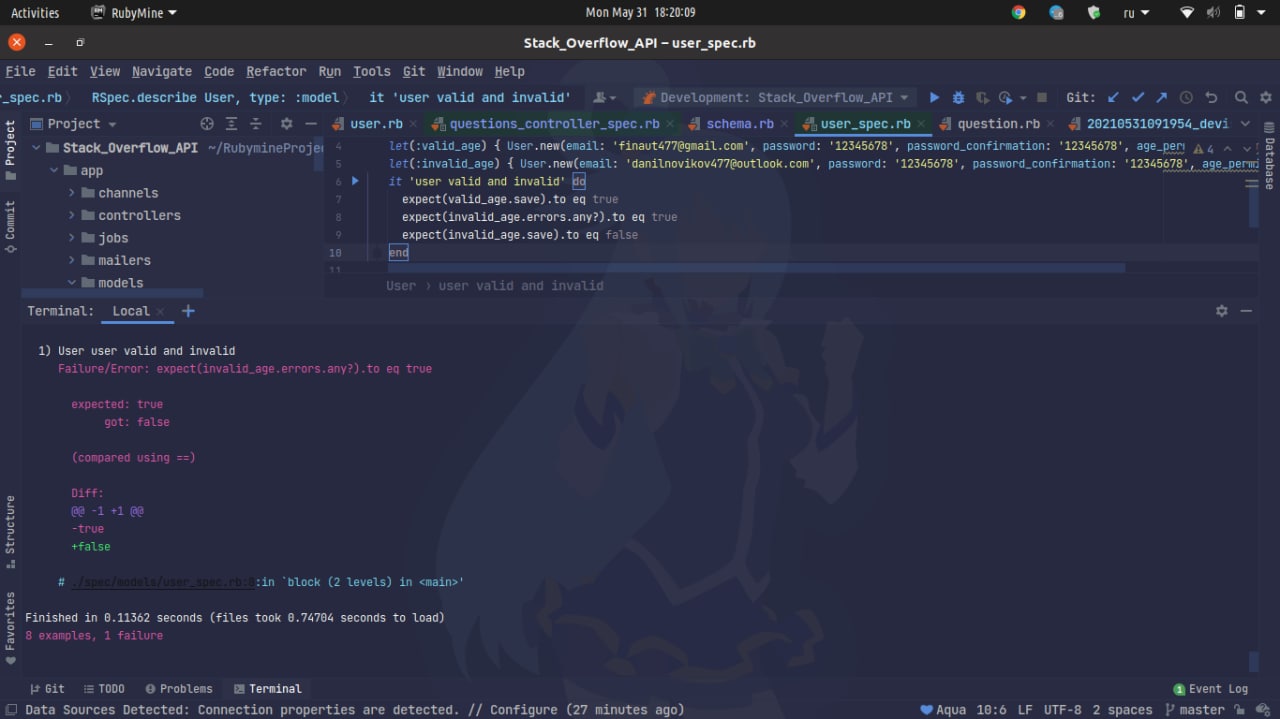Show hidden editor tabs dropdown arrow

pos(1245,124)
